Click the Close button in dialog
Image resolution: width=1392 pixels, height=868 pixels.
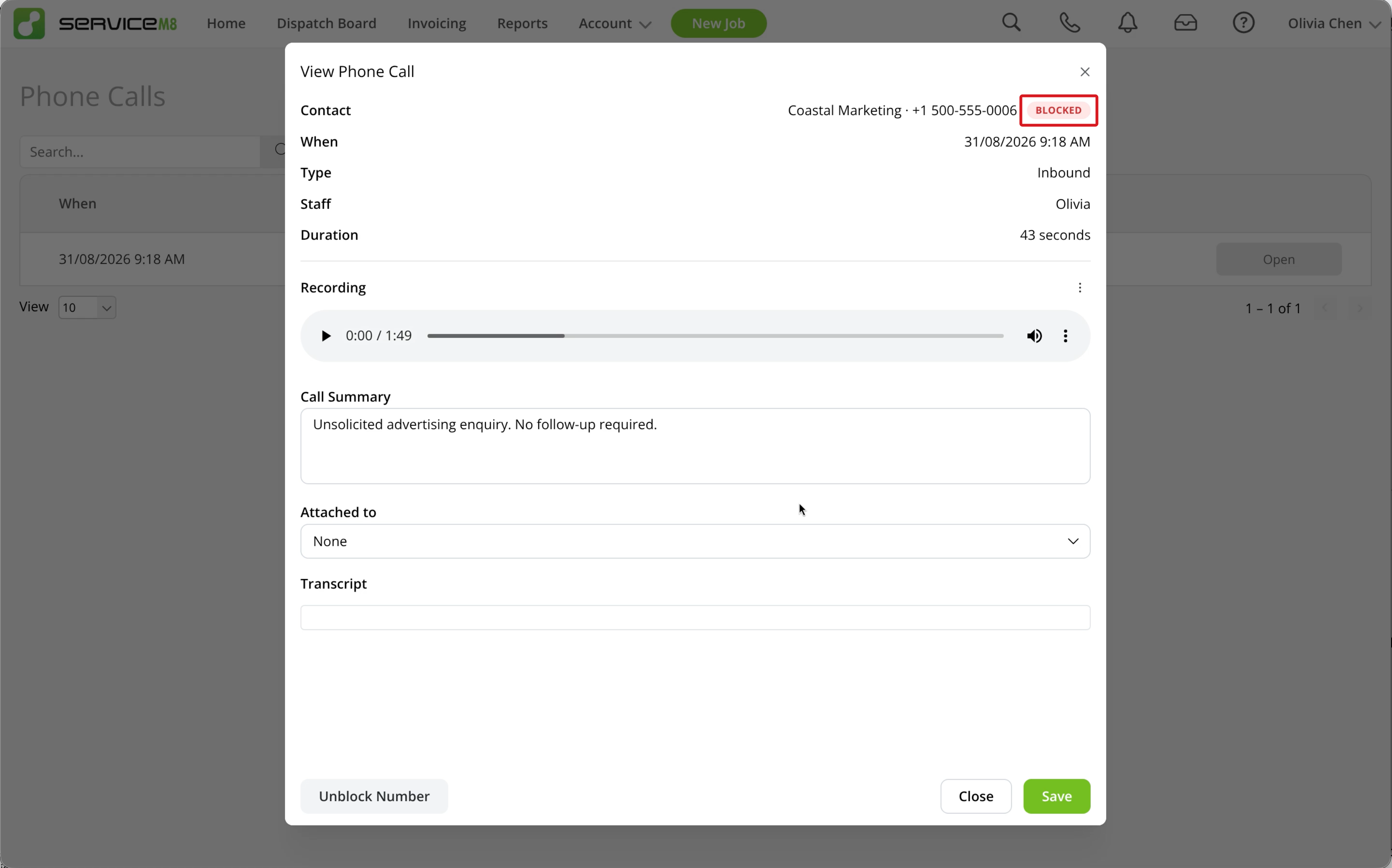click(x=976, y=796)
